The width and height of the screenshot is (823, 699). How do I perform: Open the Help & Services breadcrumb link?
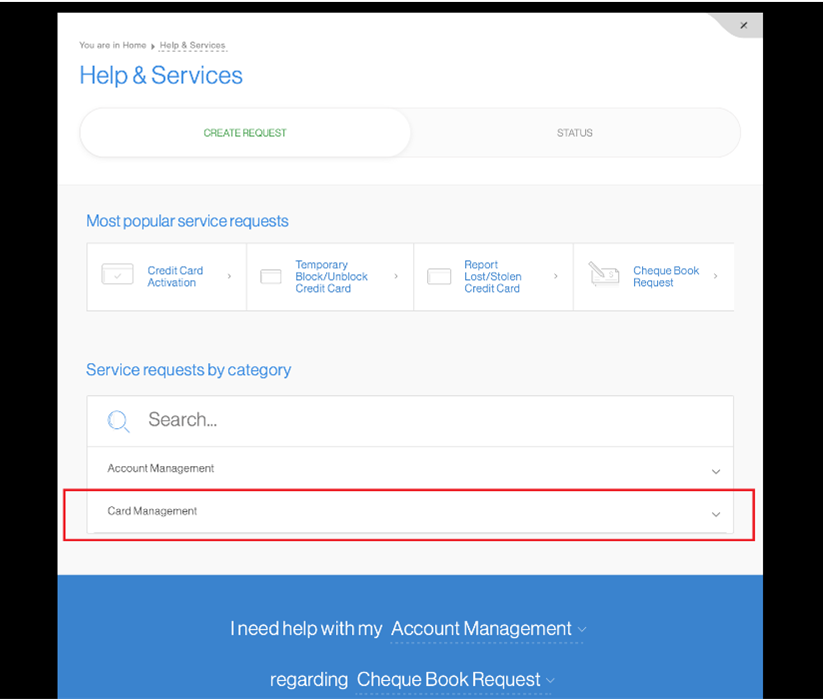coord(192,46)
